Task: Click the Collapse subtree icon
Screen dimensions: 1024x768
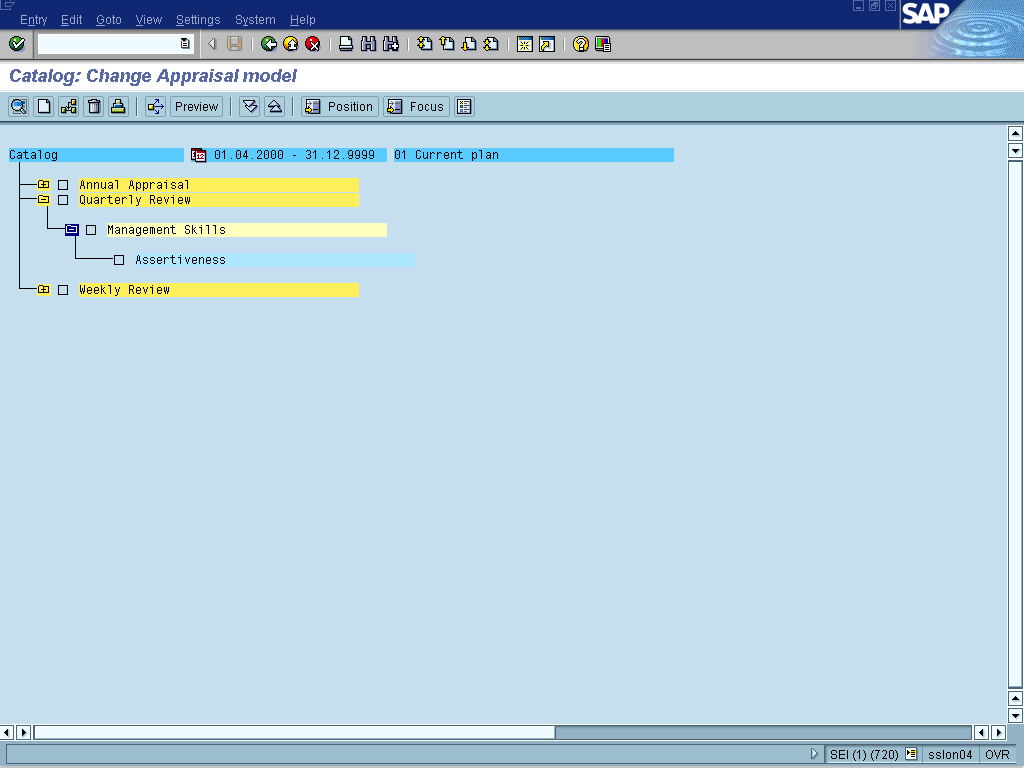Action: coord(275,106)
